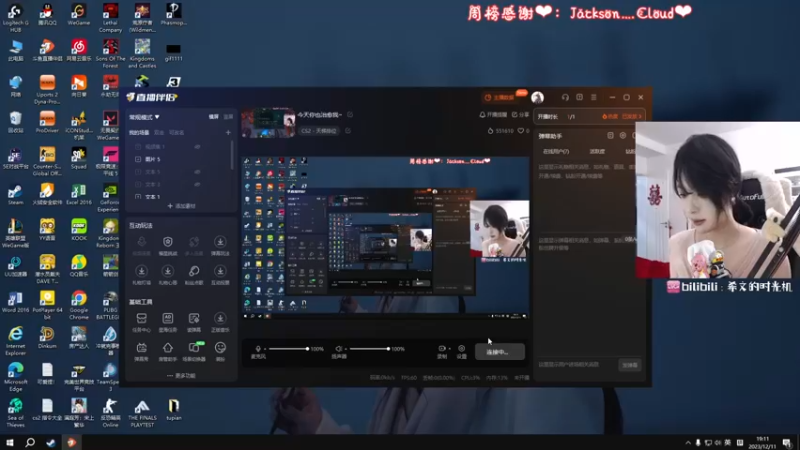Screen dimensions: 800x450
Task: Click the 发弹幕 send button
Action: pyautogui.click(x=630, y=365)
